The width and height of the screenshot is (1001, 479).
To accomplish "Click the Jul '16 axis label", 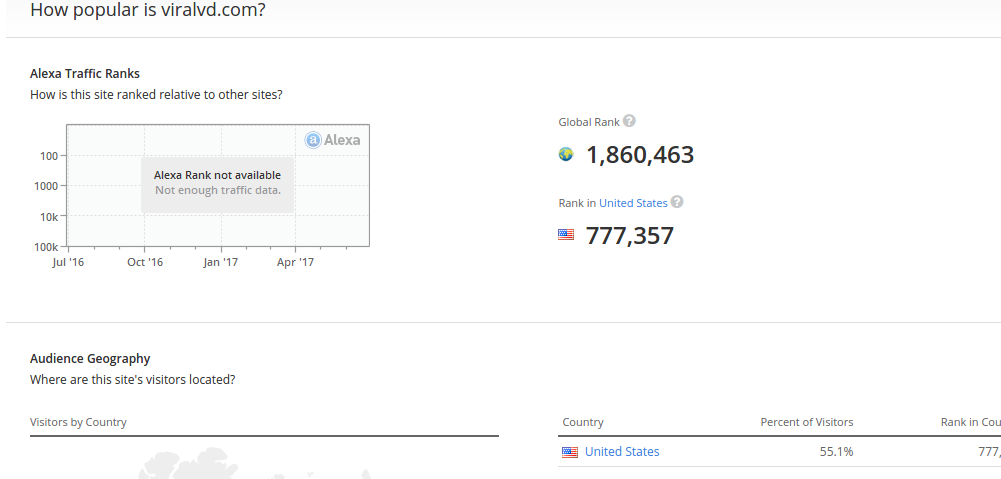I will click(x=68, y=262).
